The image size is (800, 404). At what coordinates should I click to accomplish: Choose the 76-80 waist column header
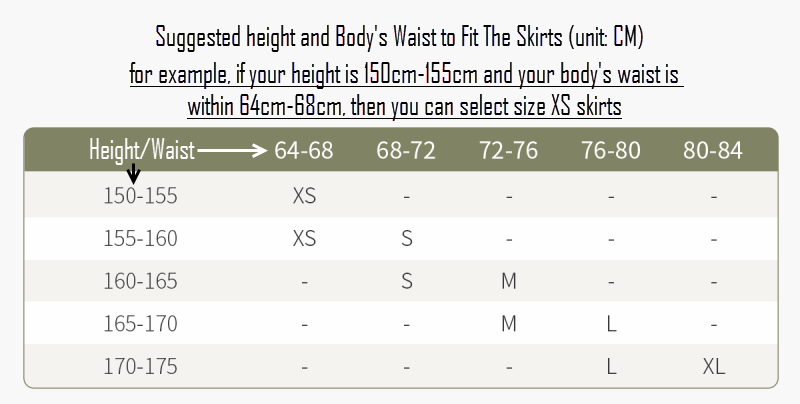click(611, 150)
